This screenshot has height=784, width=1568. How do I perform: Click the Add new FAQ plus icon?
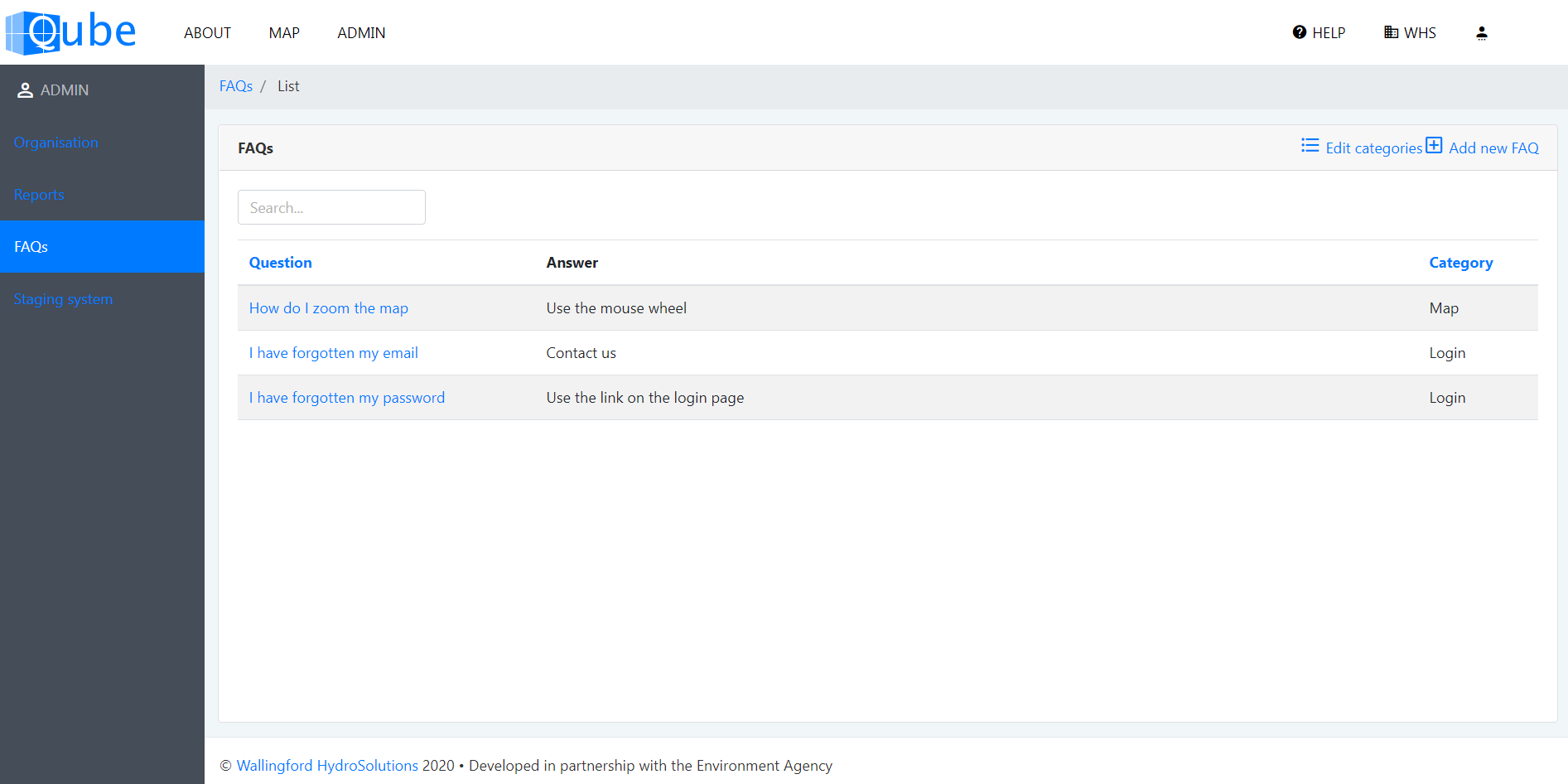[1434, 146]
